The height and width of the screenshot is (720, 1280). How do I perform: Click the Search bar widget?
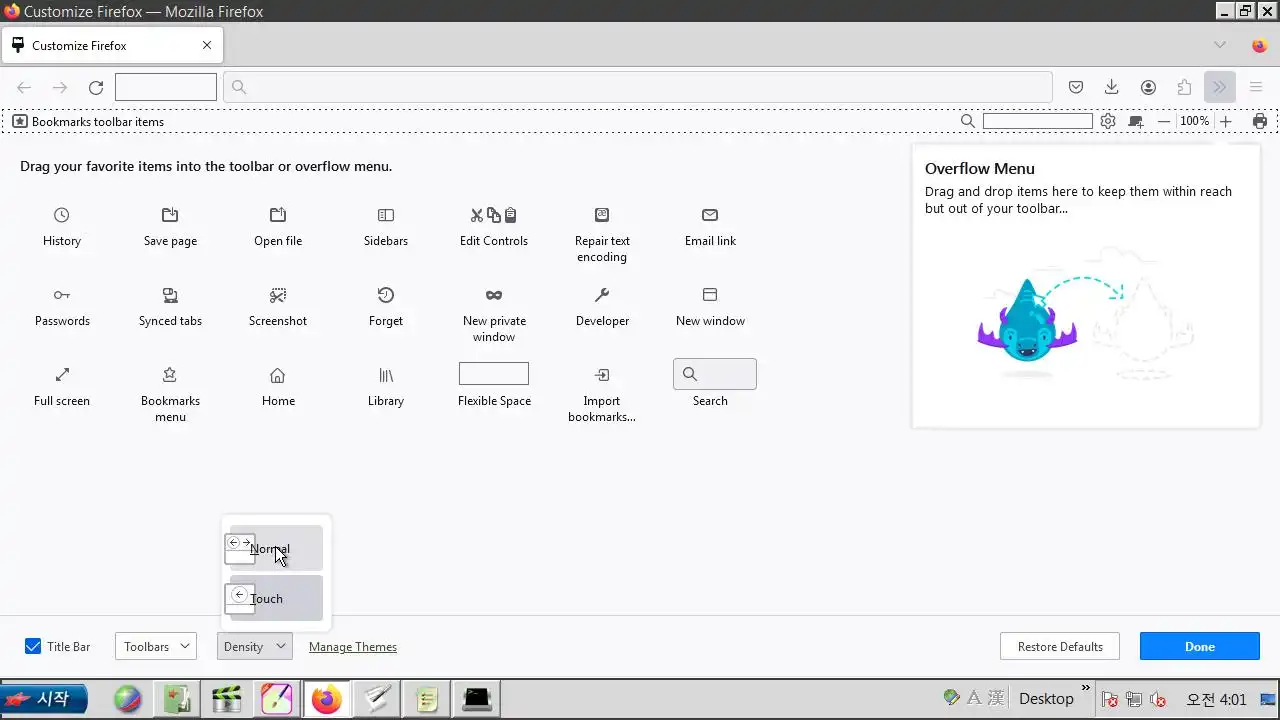coord(715,374)
